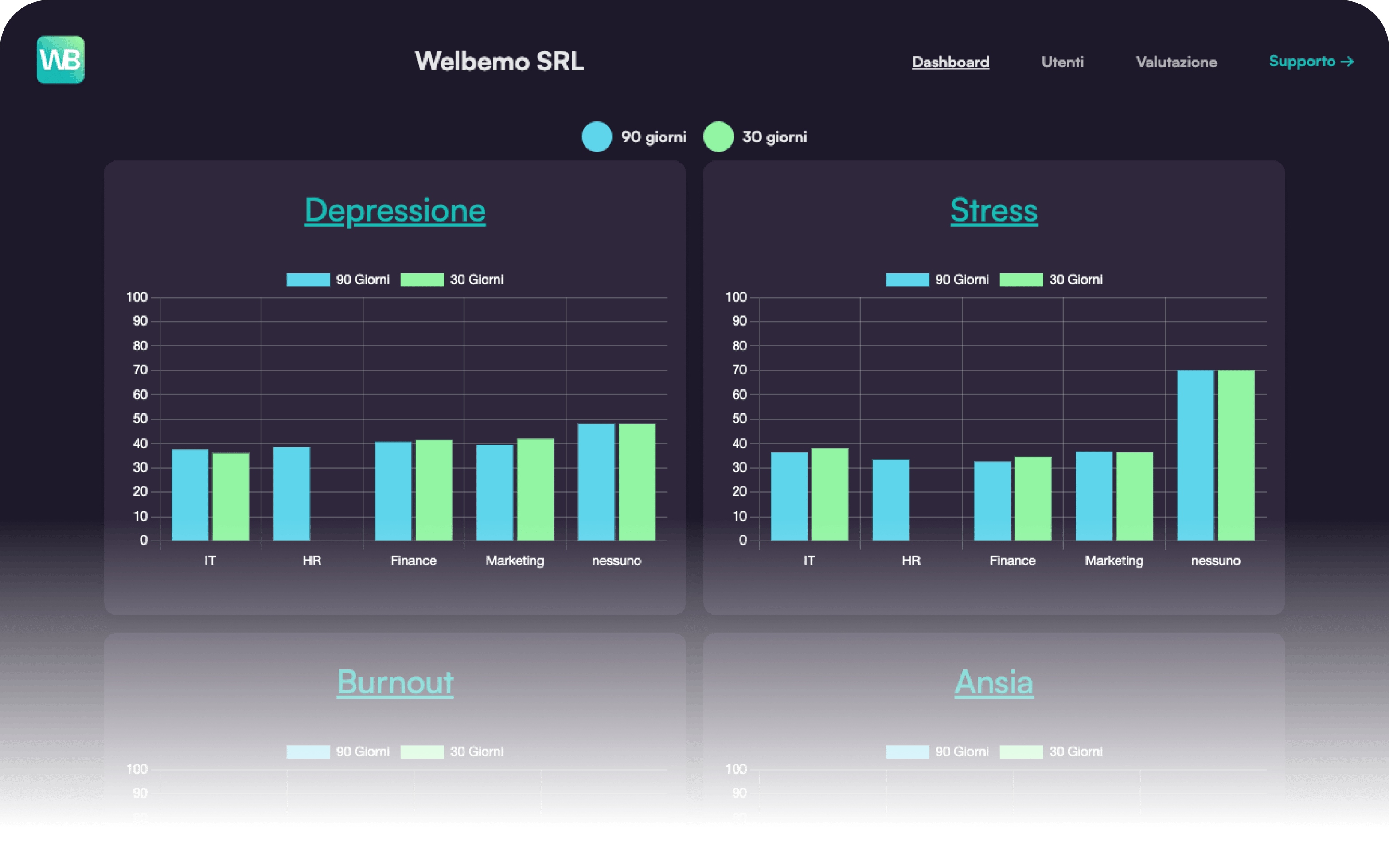The width and height of the screenshot is (1389, 868).
Task: Click Depressione Marketing 90-day blue bar
Action: coord(495,493)
